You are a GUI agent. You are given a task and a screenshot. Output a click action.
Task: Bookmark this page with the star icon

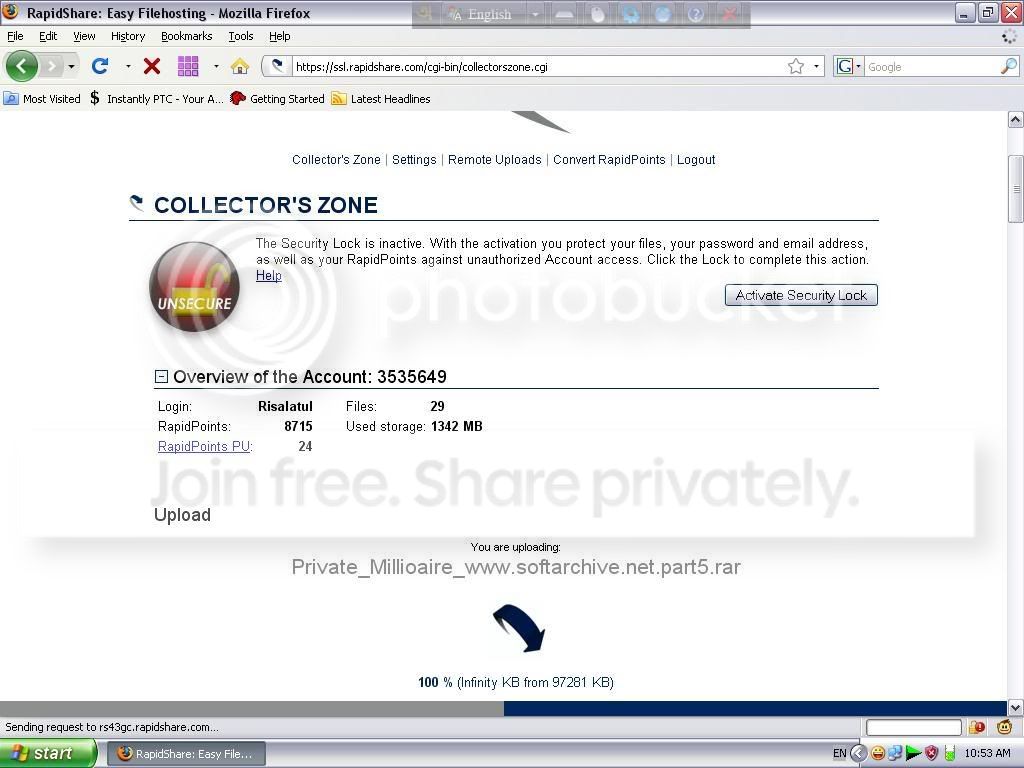(x=795, y=66)
